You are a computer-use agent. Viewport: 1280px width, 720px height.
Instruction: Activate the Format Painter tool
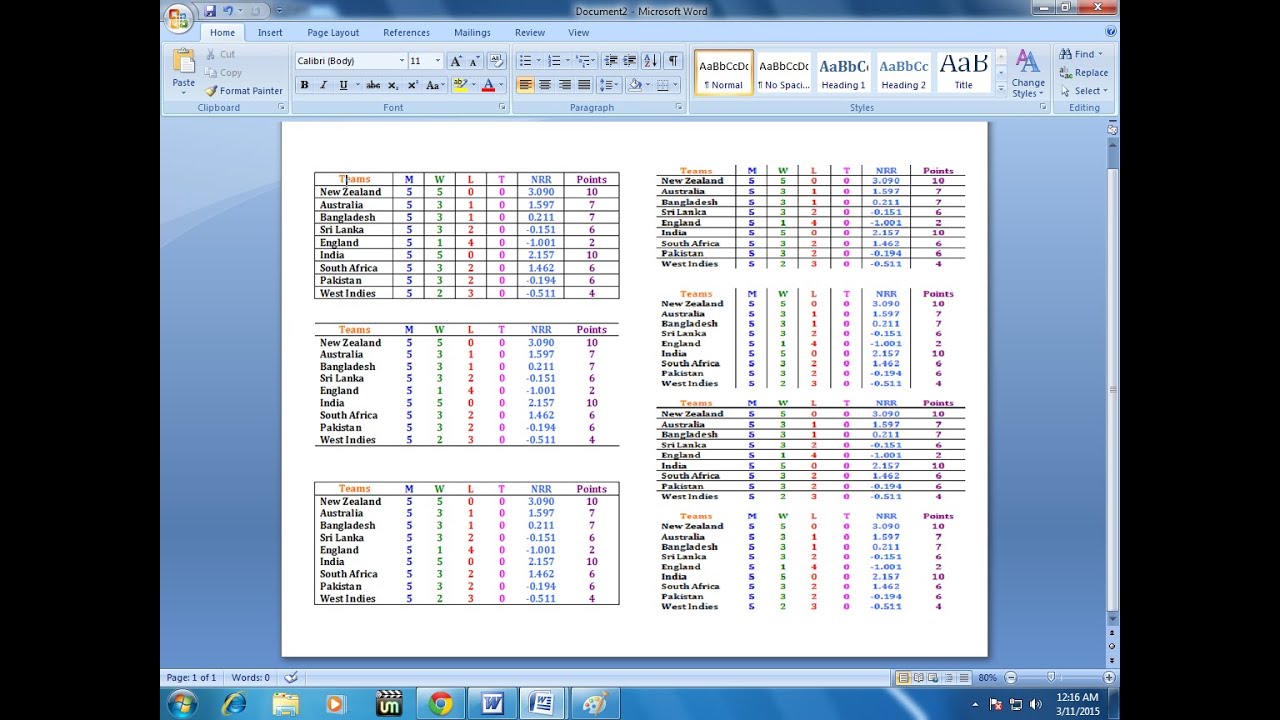244,91
